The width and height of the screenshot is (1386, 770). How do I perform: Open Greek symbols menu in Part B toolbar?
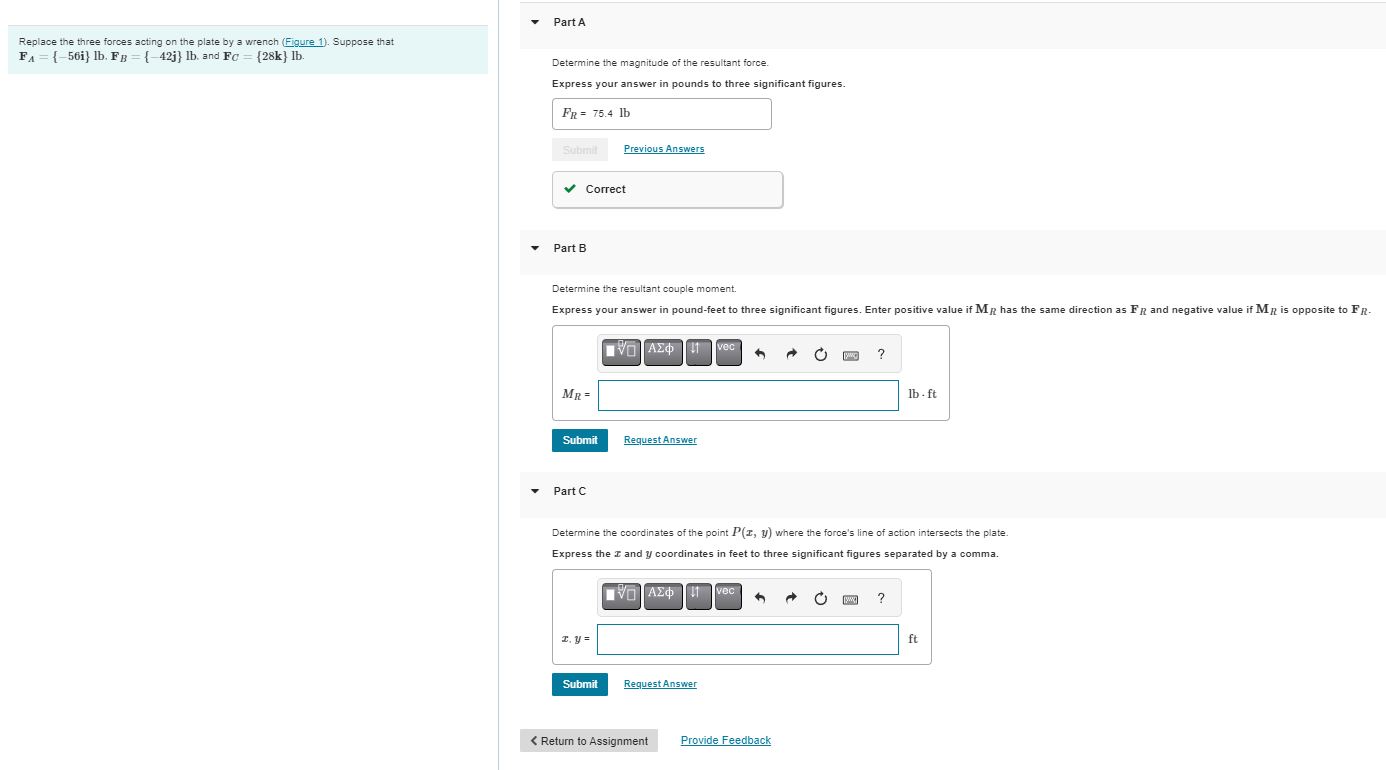(662, 352)
